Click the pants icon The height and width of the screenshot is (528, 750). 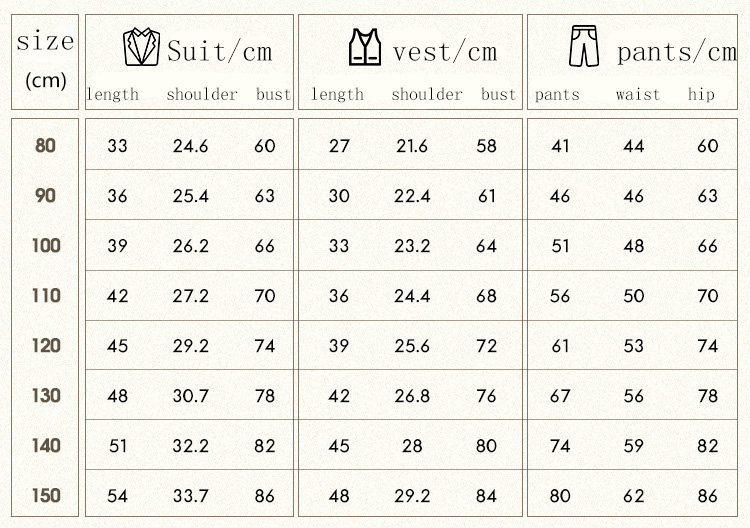pyautogui.click(x=582, y=47)
